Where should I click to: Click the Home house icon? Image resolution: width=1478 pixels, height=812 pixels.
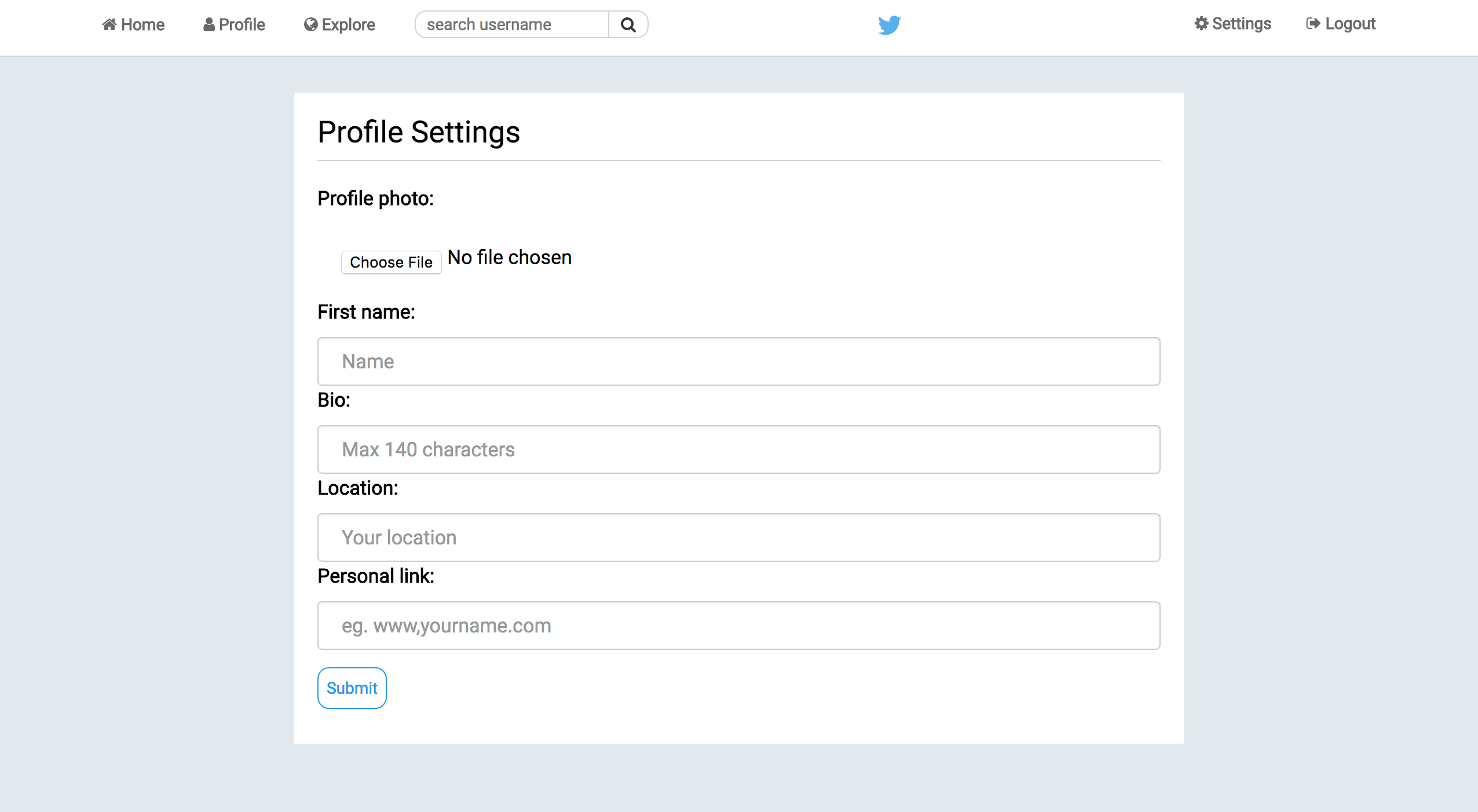[109, 24]
